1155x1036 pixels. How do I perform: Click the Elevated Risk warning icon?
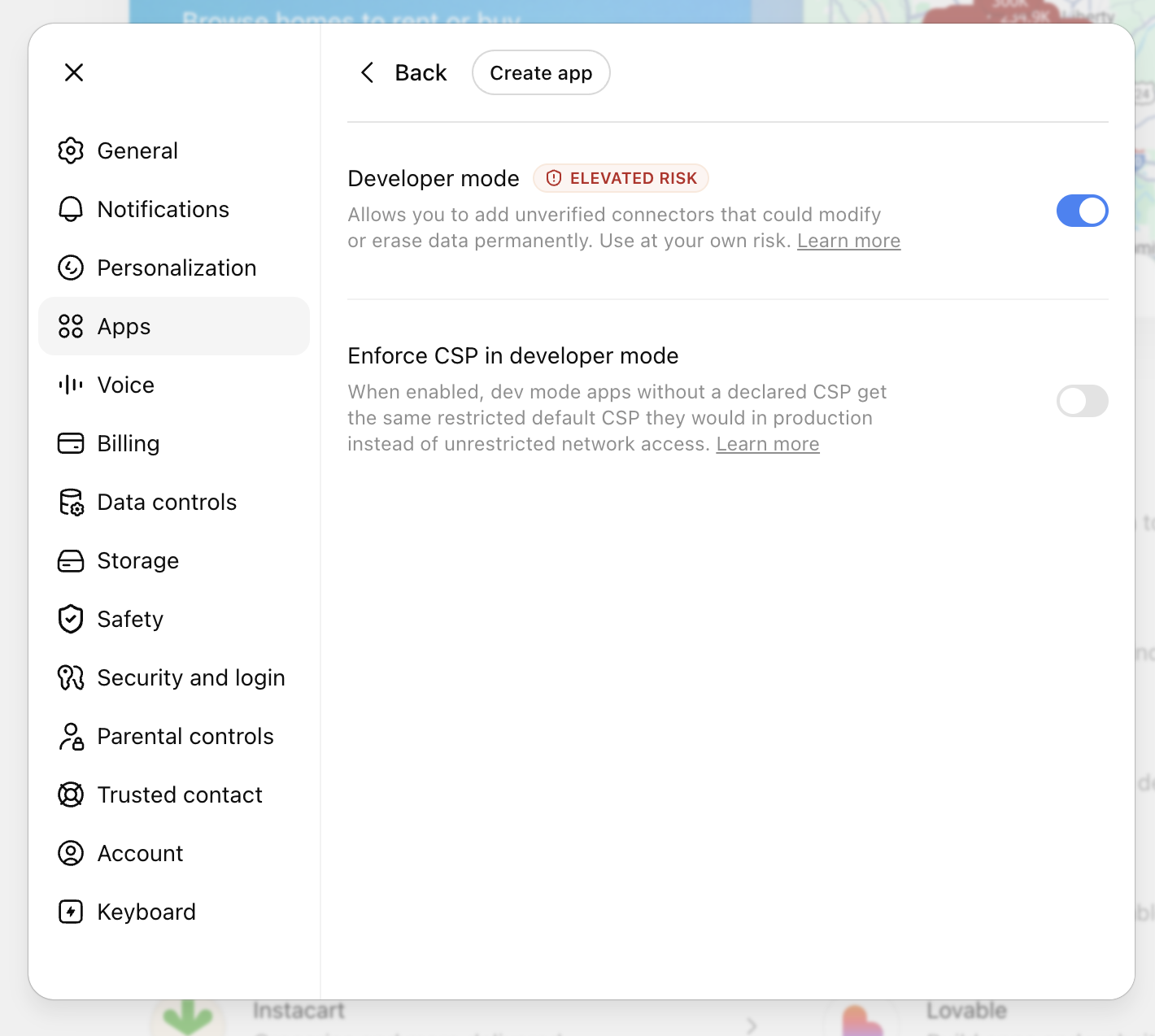click(x=554, y=178)
